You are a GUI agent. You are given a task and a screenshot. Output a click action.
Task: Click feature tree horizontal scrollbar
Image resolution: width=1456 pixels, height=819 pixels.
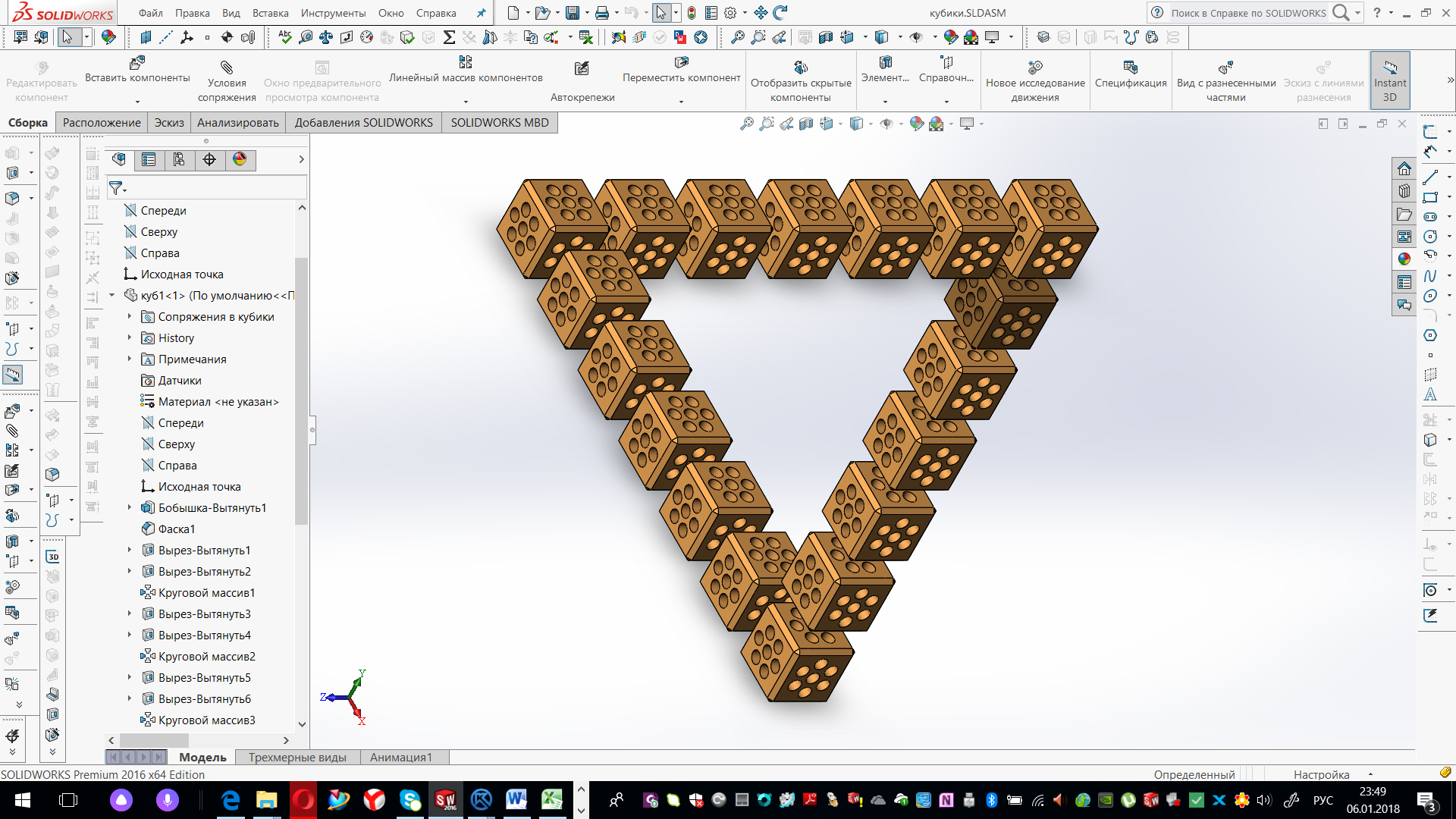[155, 740]
